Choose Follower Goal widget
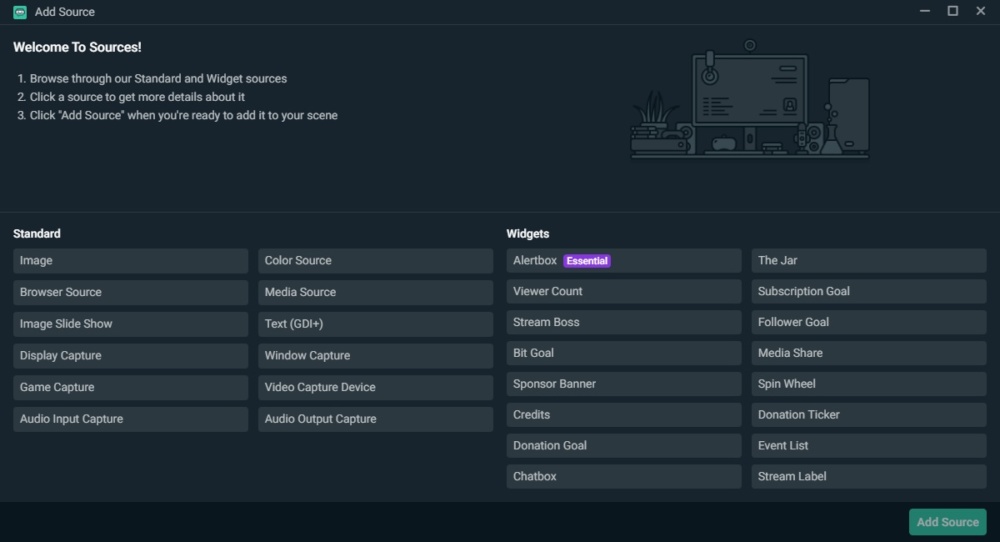 [868, 322]
